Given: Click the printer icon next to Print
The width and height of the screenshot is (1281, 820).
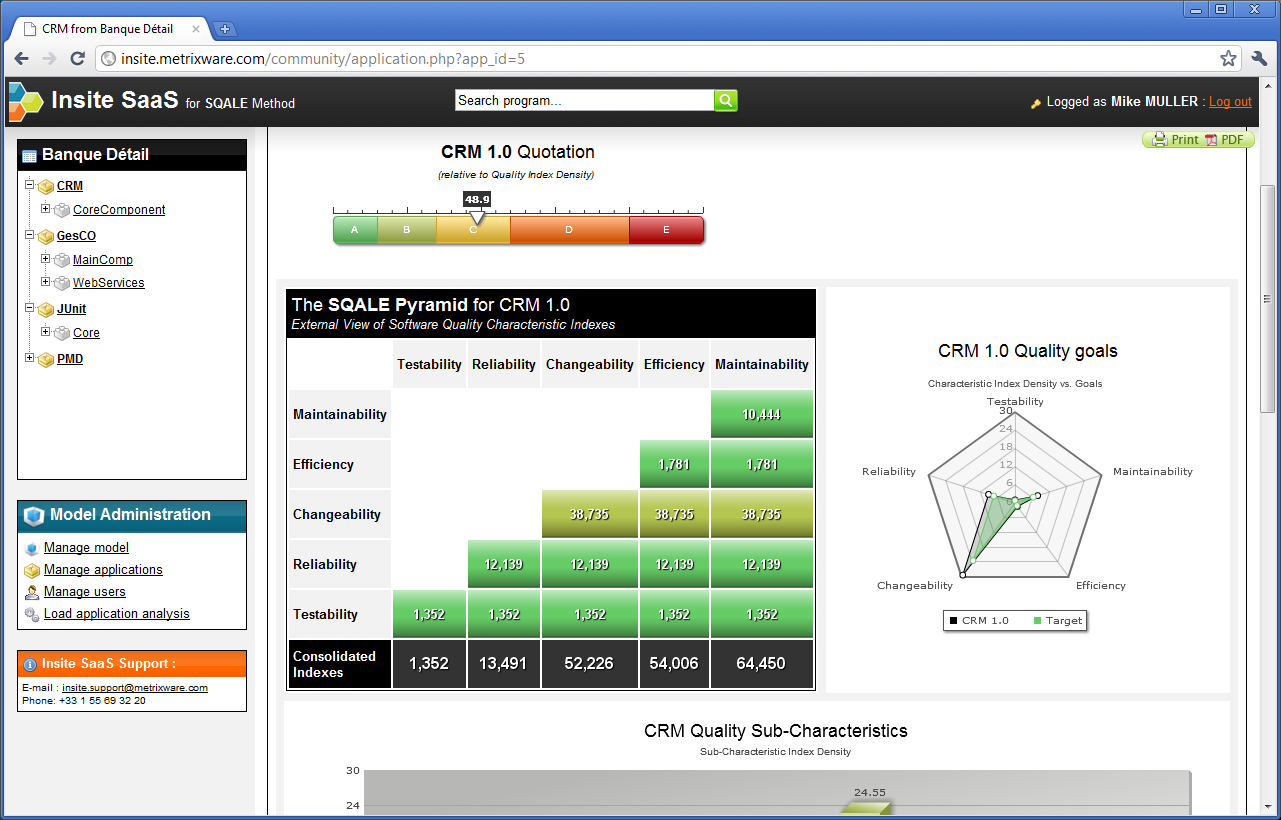Looking at the screenshot, I should (1159, 140).
